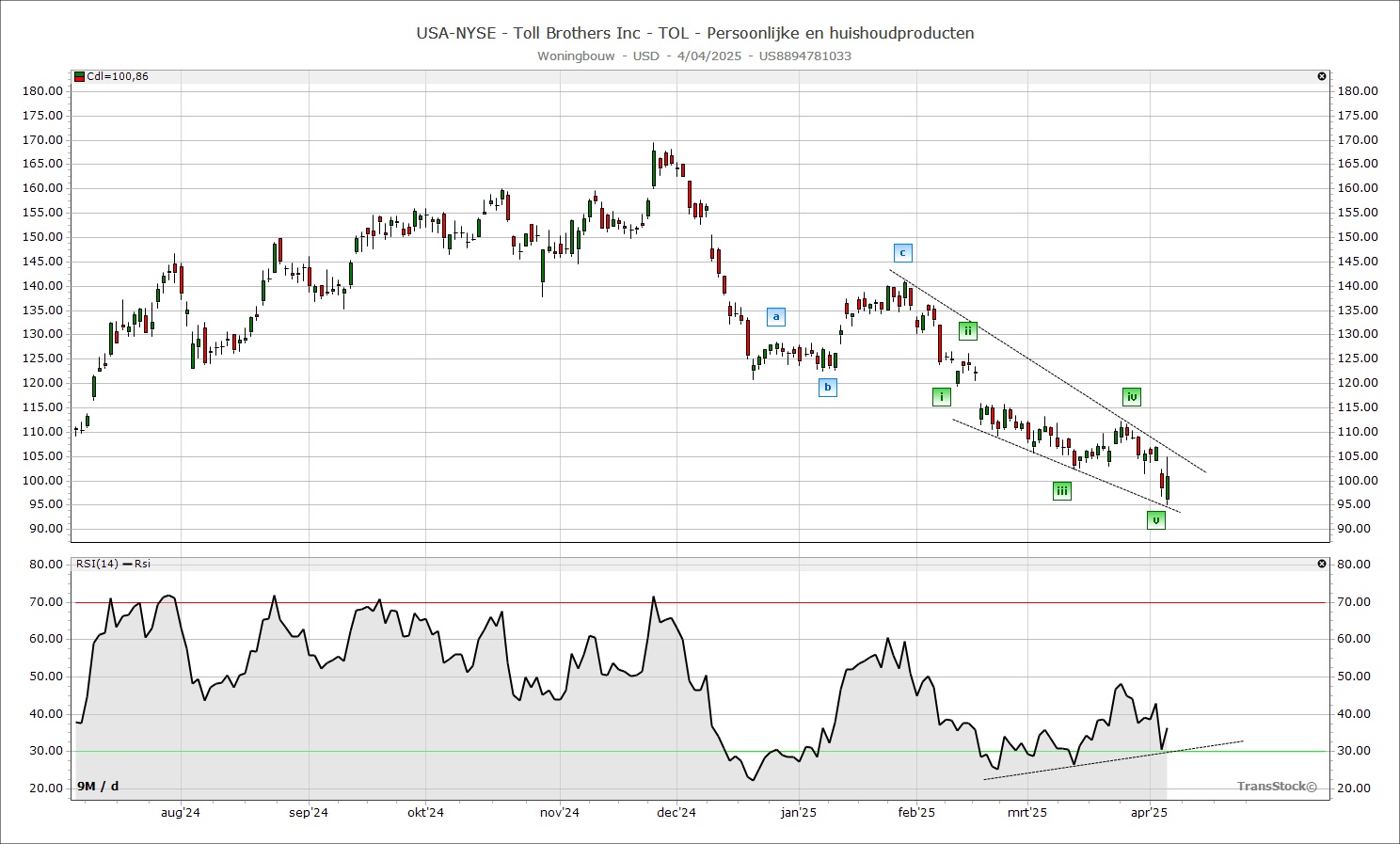
Task: Select the green wave label 'i'
Action: point(941,397)
